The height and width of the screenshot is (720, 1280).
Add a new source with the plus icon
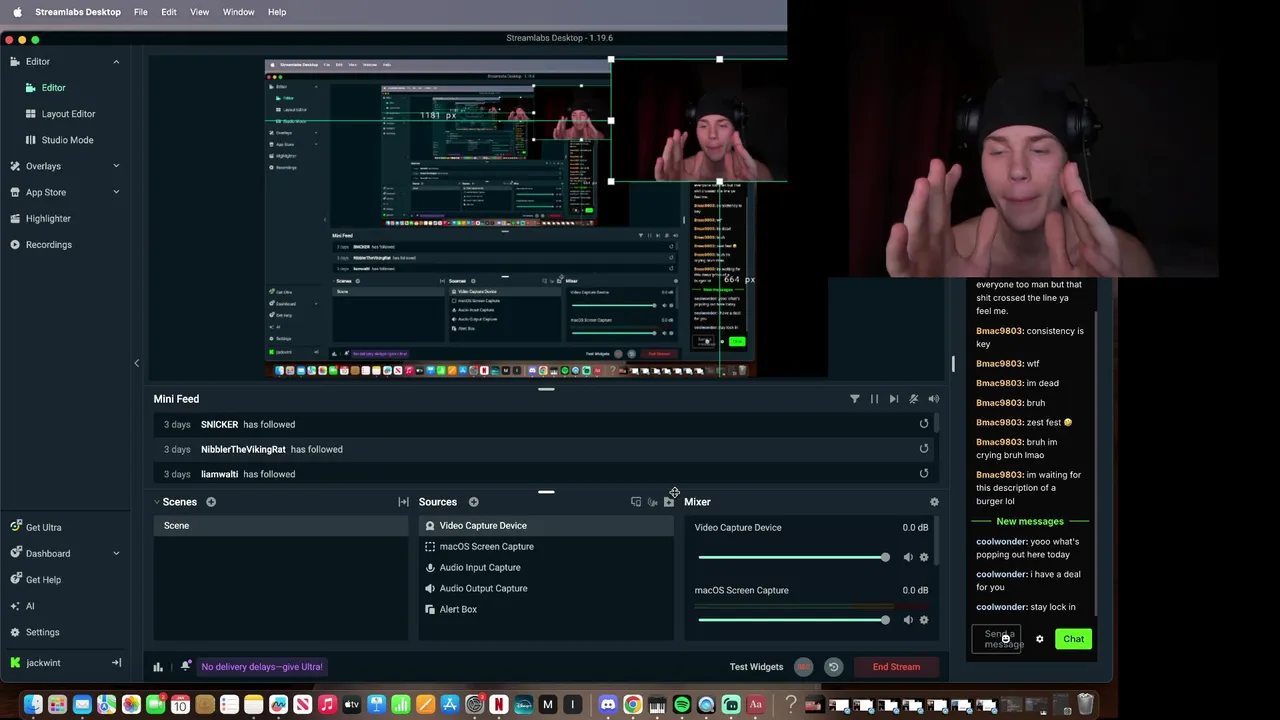[x=473, y=502]
